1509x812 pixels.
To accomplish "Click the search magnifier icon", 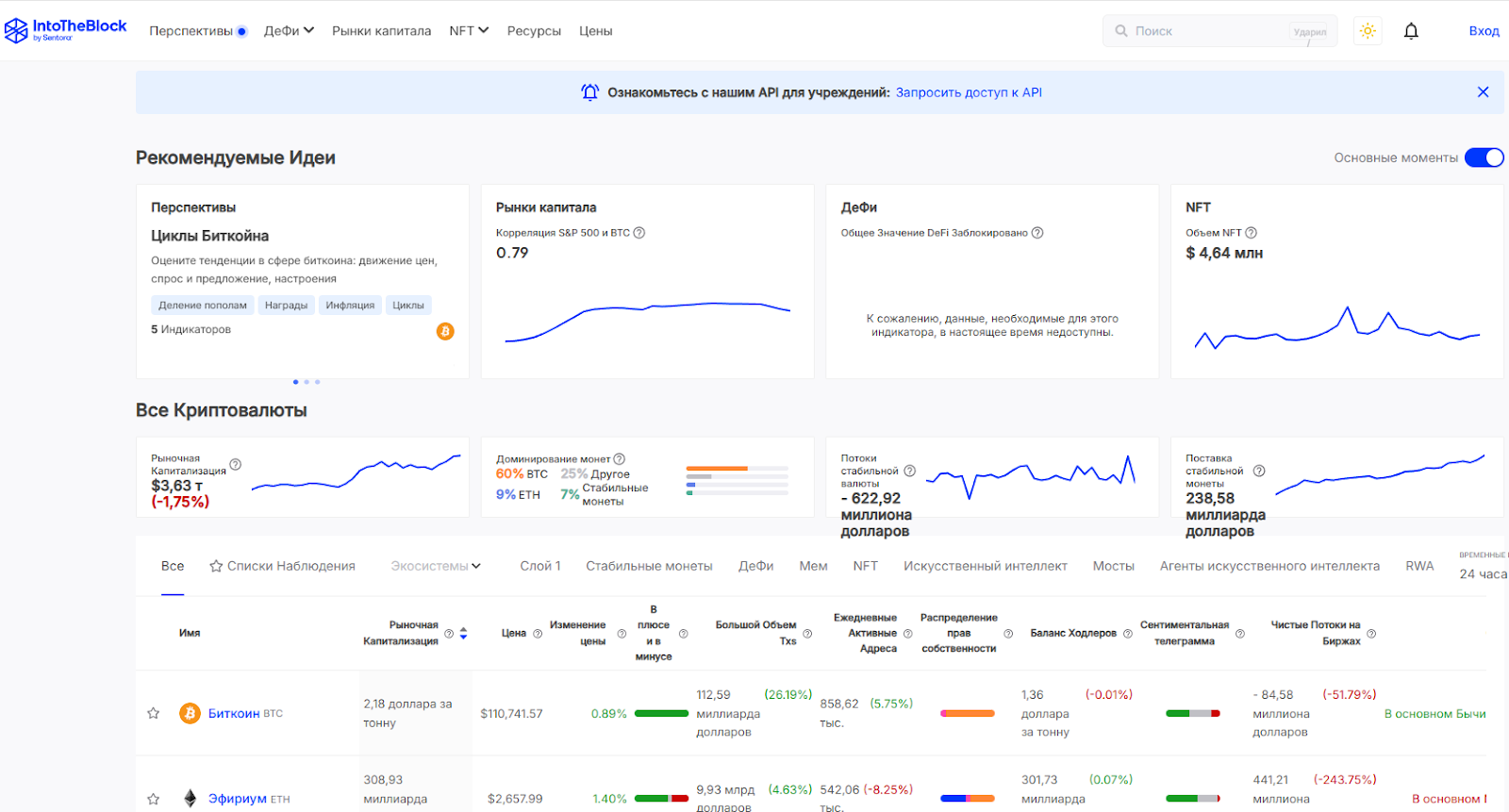I will click(1121, 31).
